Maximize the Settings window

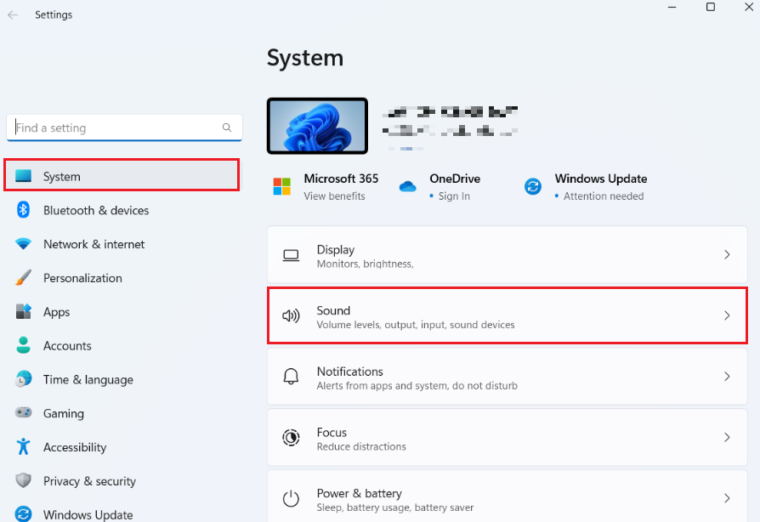(711, 7)
